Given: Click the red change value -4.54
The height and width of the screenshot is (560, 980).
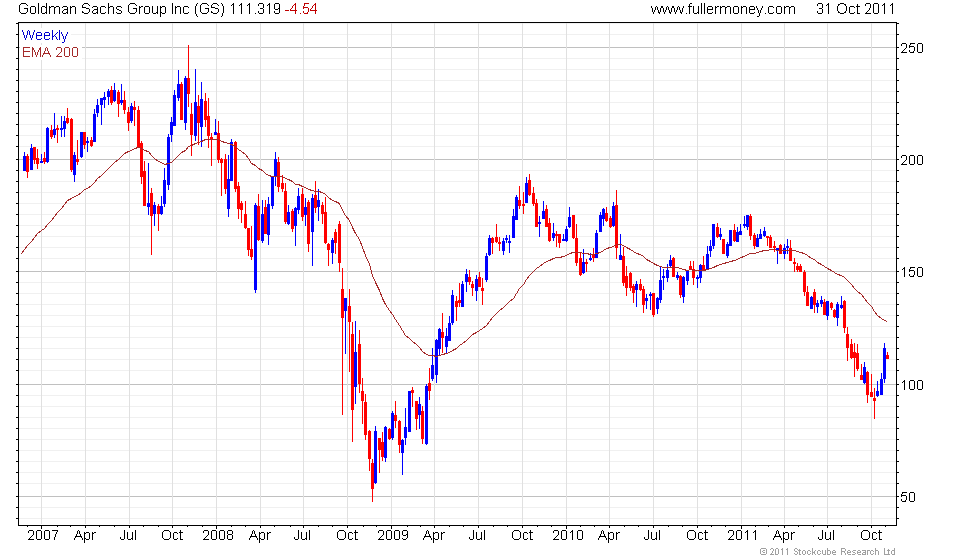Looking at the screenshot, I should (301, 9).
